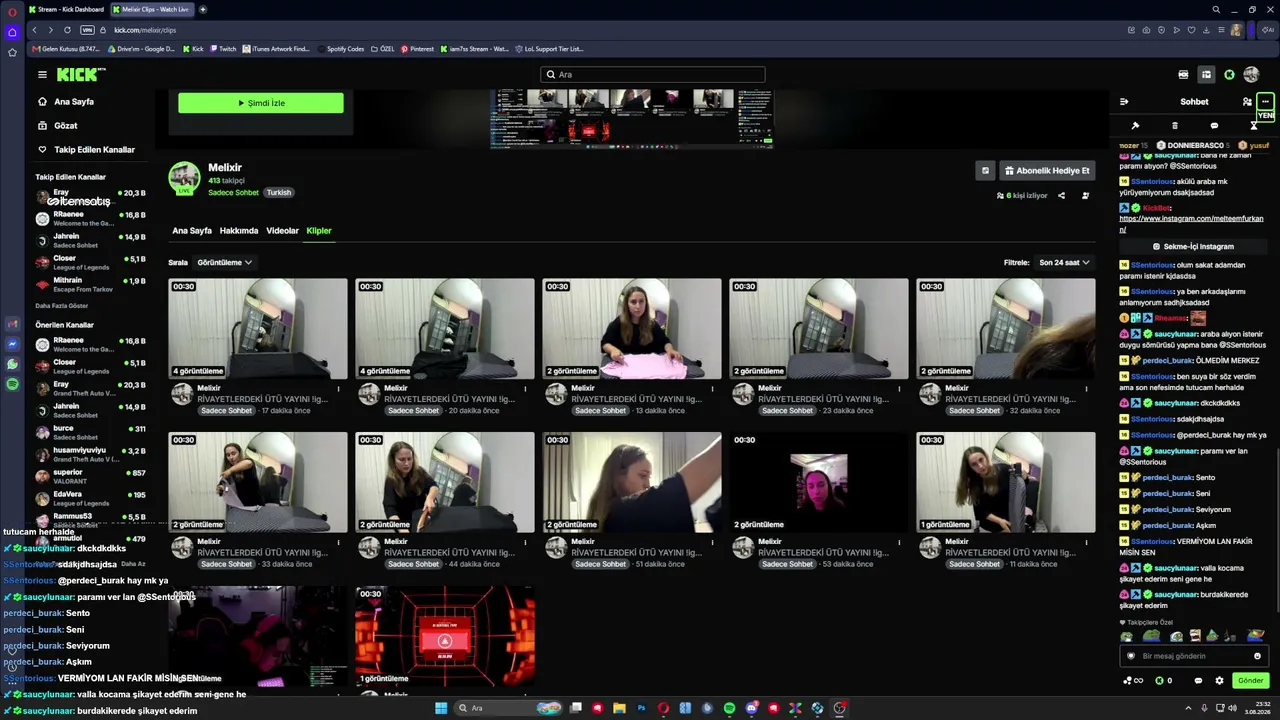Open options for first clip (17 dakika önce)
Viewport: 1280px width, 720px height.
click(338, 388)
